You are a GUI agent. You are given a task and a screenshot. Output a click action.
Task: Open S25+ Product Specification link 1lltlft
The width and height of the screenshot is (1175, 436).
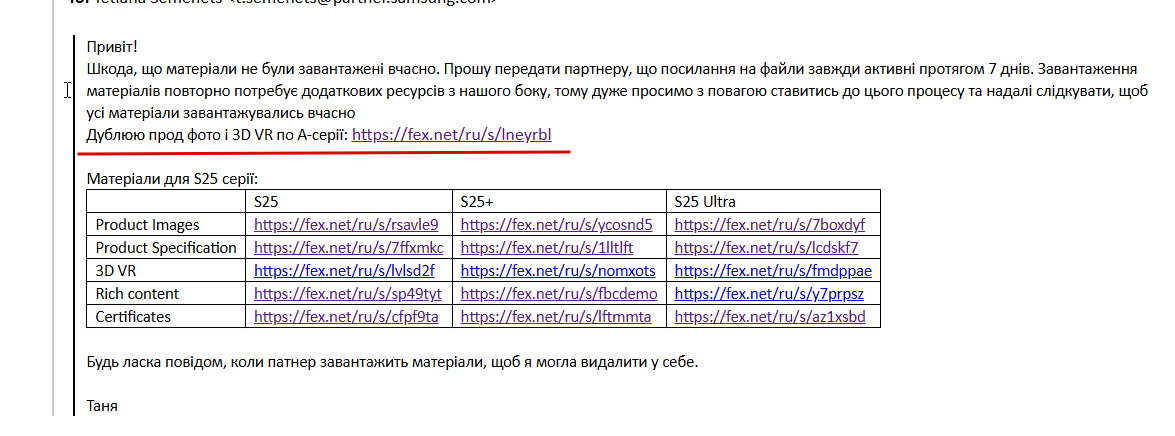548,247
